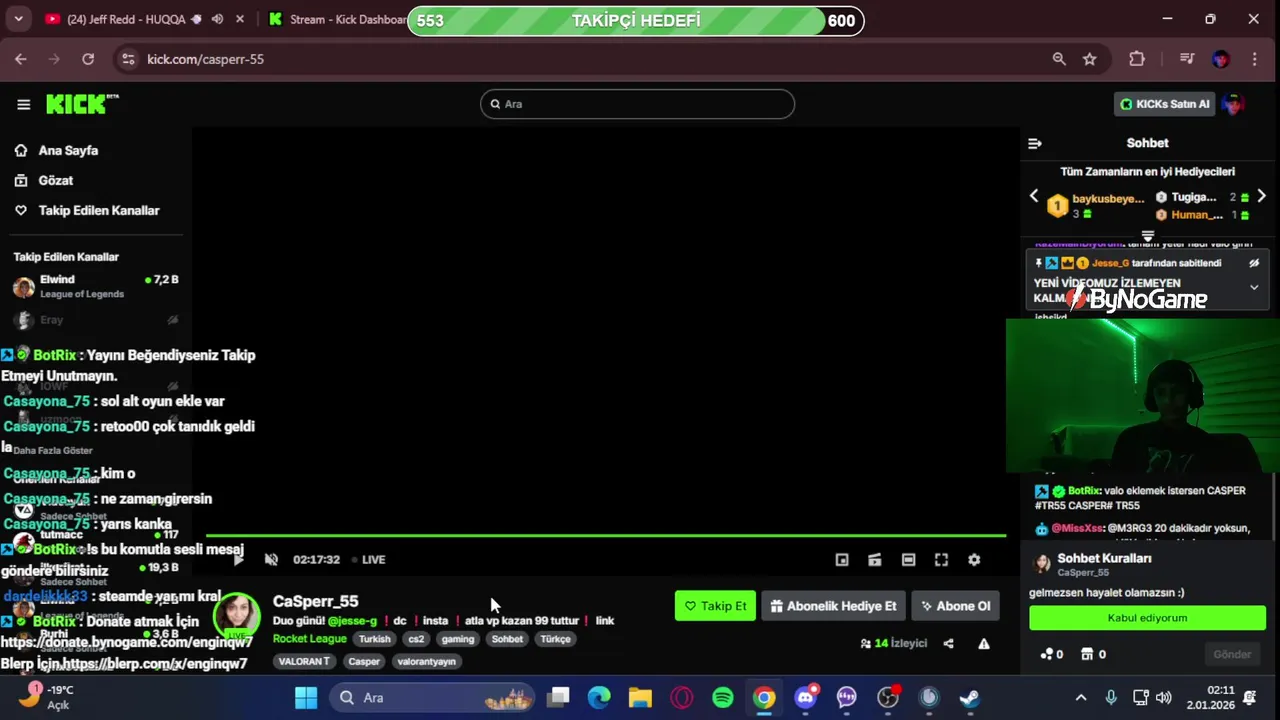1280x720 pixels.
Task: Click CaSperr_55 streamer avatar
Action: point(237,616)
